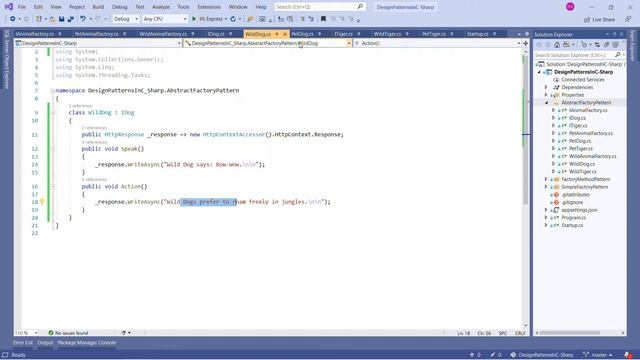Expand the Dependencies tree node
640x360 pixels.
546,87
